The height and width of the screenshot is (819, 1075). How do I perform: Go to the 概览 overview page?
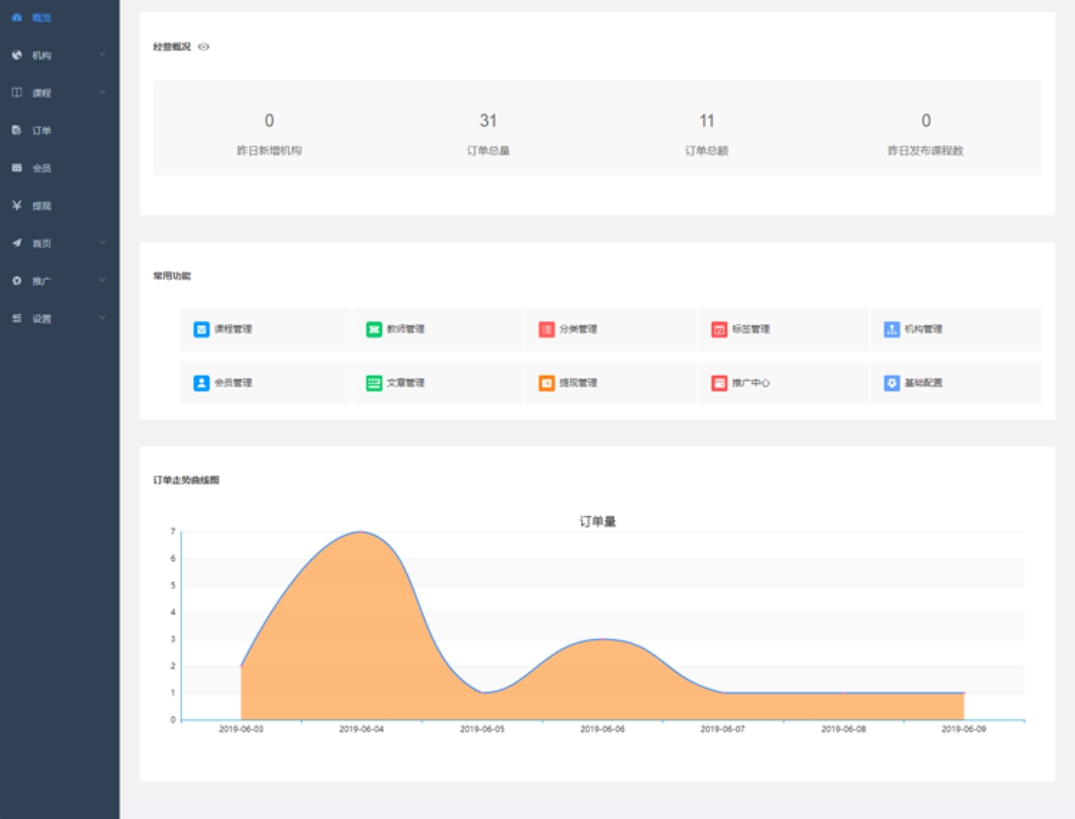(41, 18)
